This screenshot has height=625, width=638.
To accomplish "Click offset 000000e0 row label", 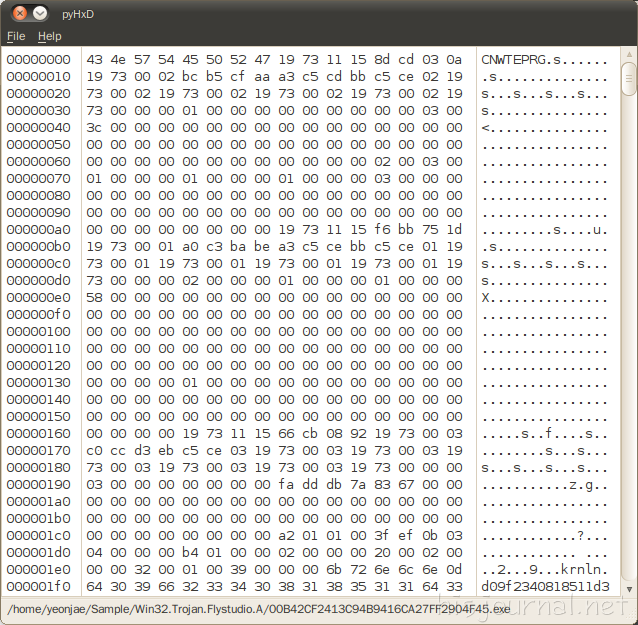I will point(38,297).
